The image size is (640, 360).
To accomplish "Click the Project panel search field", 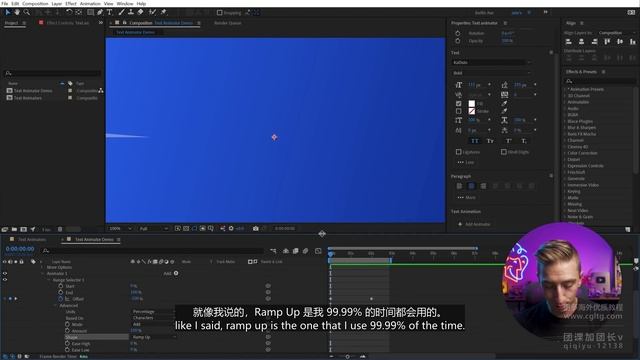I will 52,73.
